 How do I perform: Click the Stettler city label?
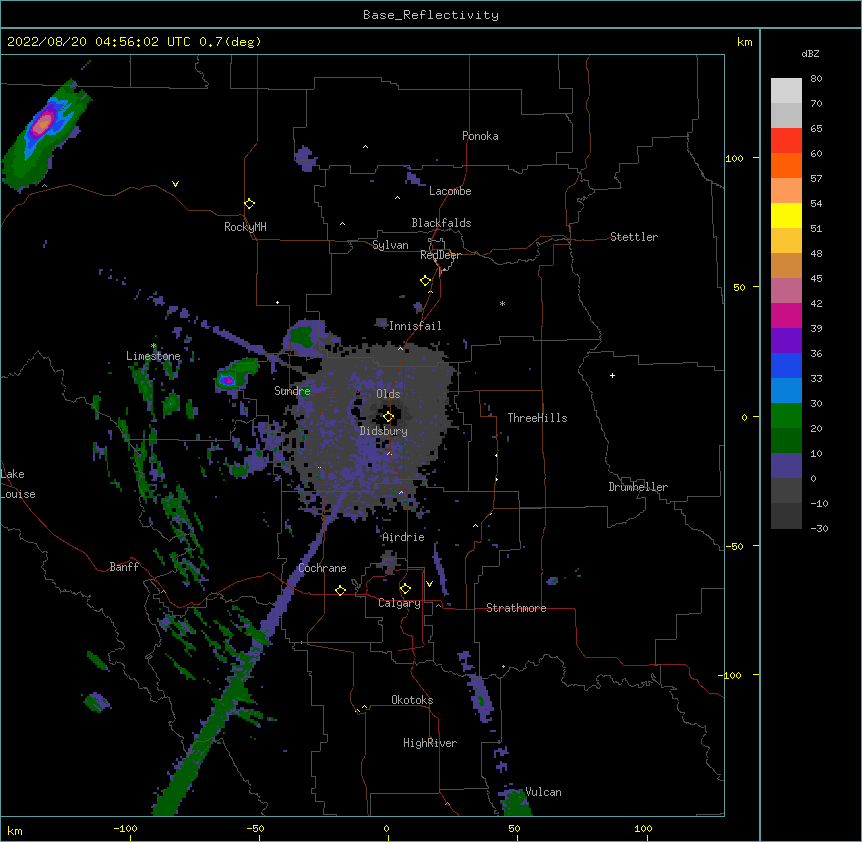pos(634,237)
